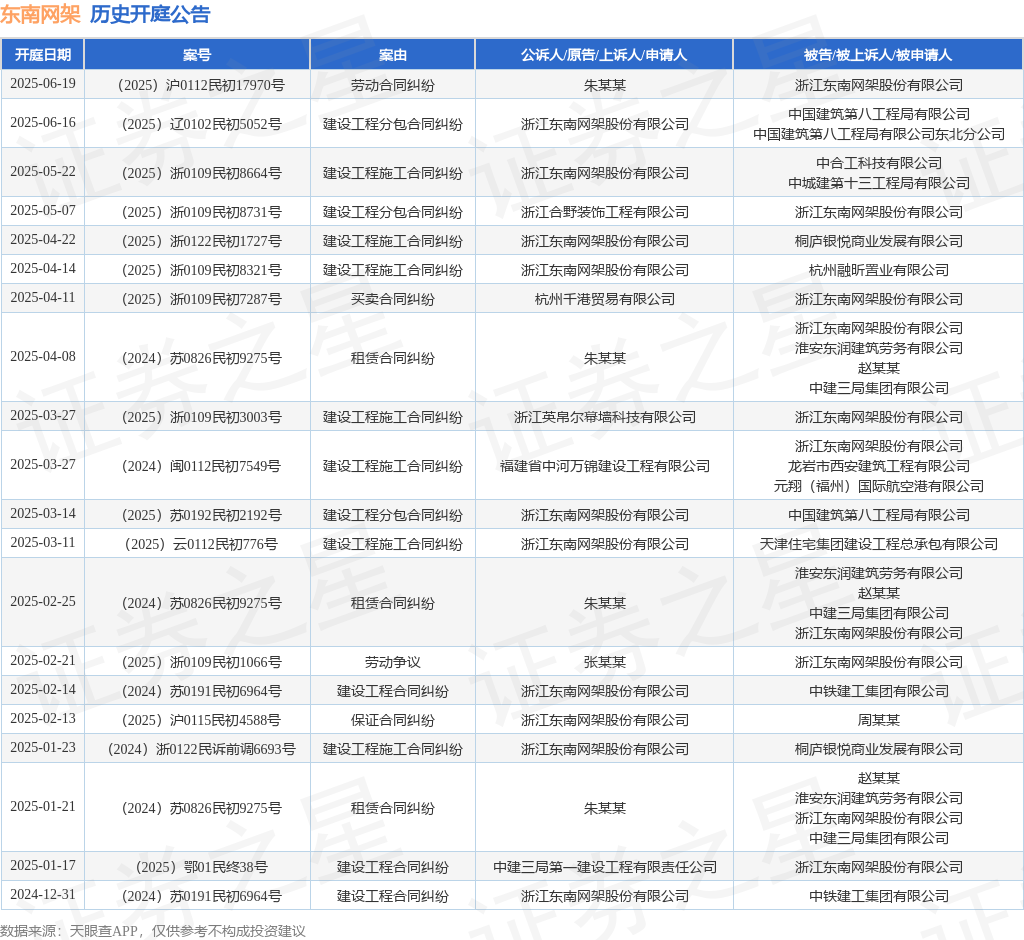Click date cell 2025-05-07
The height and width of the screenshot is (940, 1024).
(42, 210)
